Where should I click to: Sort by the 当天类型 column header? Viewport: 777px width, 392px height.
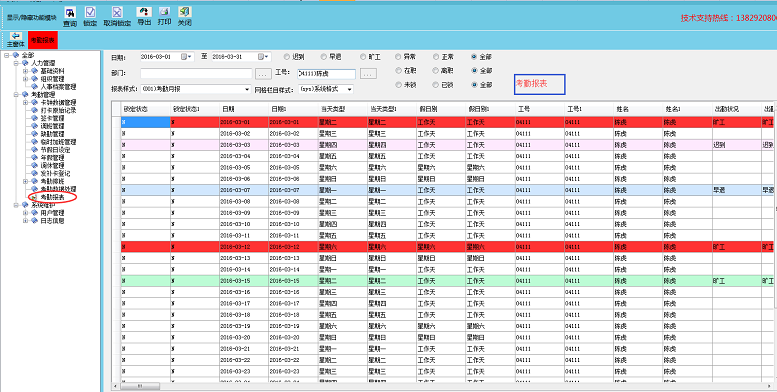point(342,109)
